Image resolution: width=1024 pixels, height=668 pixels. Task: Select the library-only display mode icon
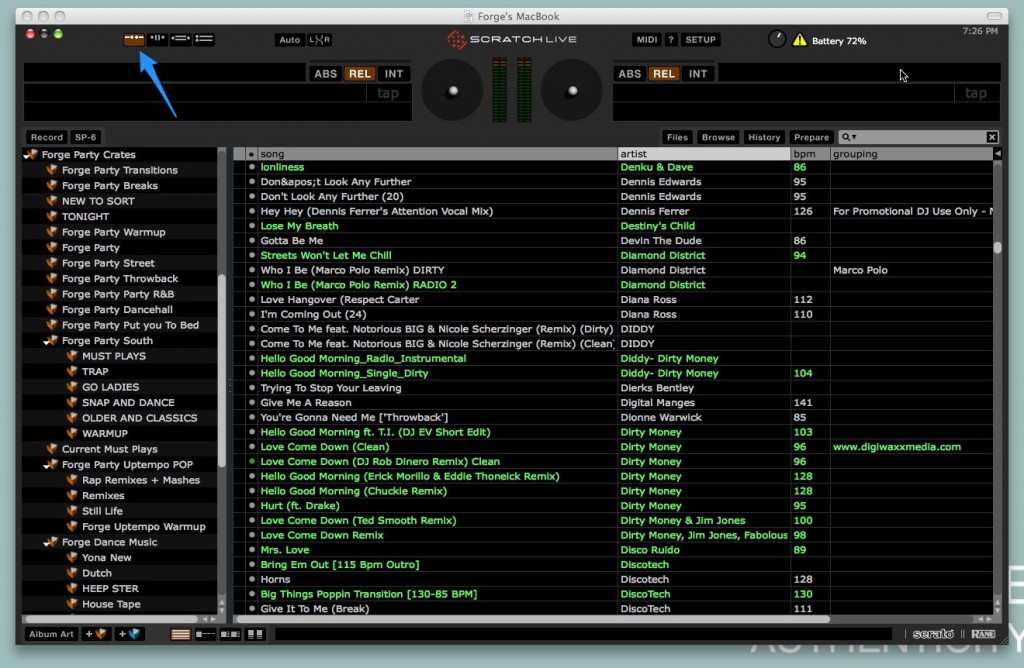134,38
